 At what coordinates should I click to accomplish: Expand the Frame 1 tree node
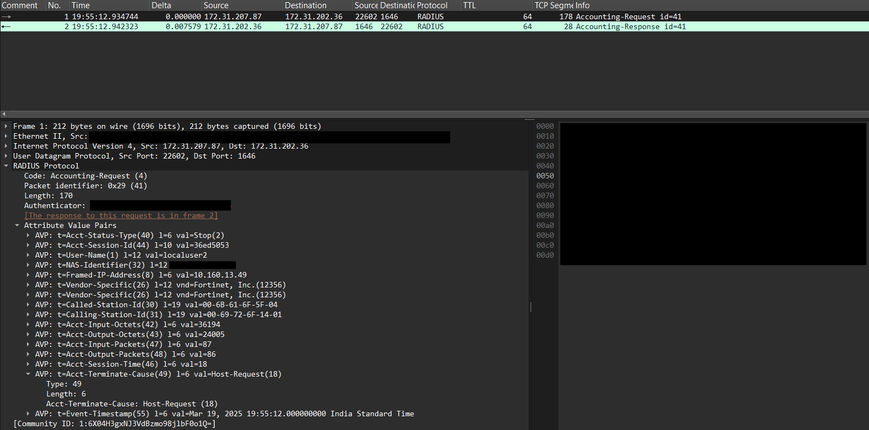(x=6, y=126)
